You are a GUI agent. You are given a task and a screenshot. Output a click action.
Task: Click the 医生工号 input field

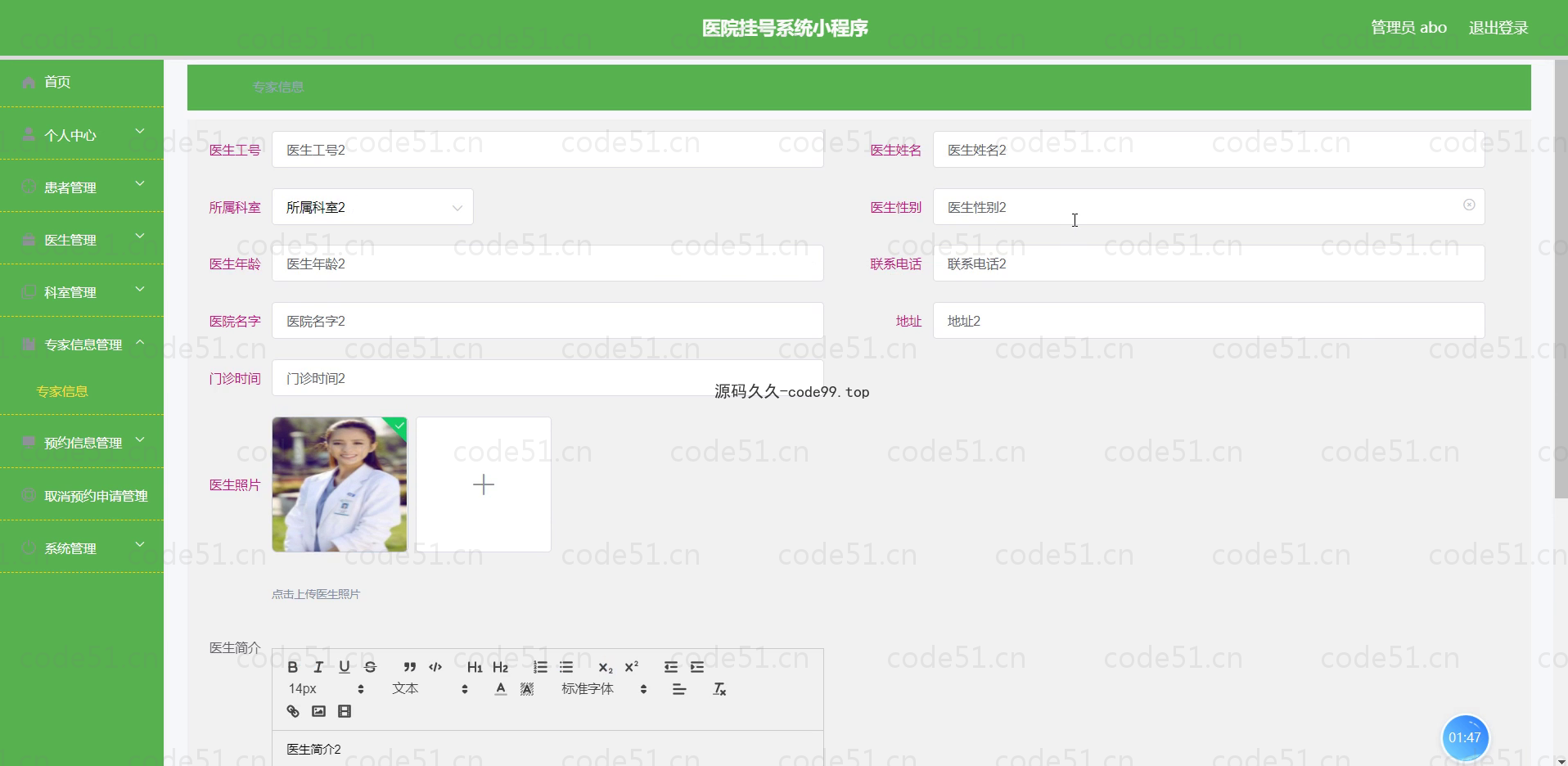[547, 150]
